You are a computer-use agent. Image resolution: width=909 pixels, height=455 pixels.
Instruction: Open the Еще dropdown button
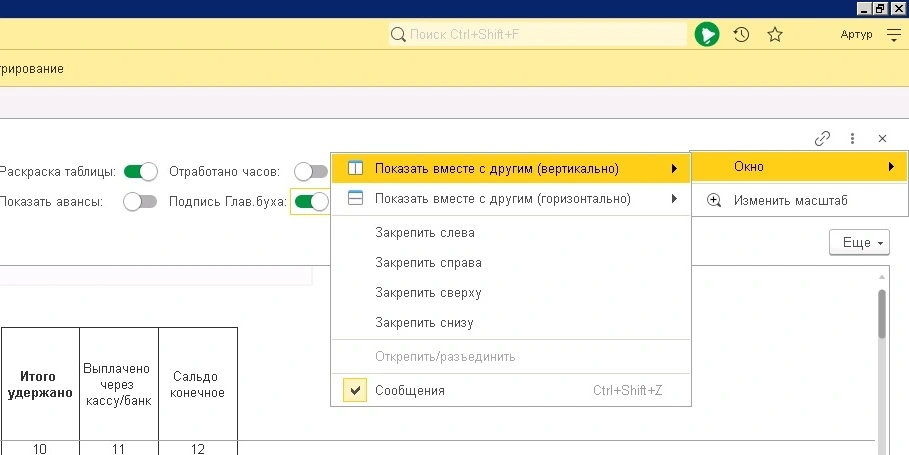coord(858,243)
